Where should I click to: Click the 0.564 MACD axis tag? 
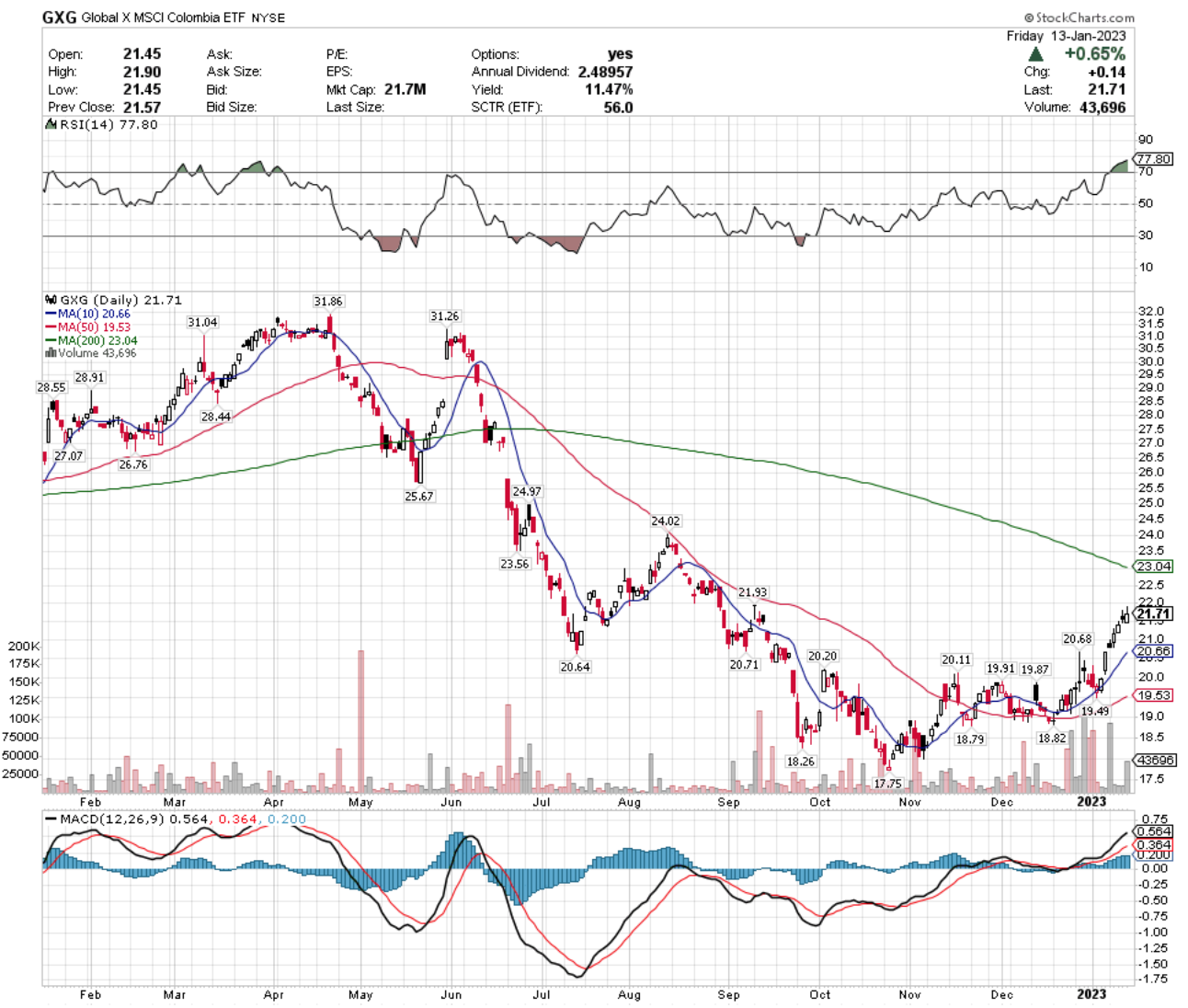(1154, 831)
